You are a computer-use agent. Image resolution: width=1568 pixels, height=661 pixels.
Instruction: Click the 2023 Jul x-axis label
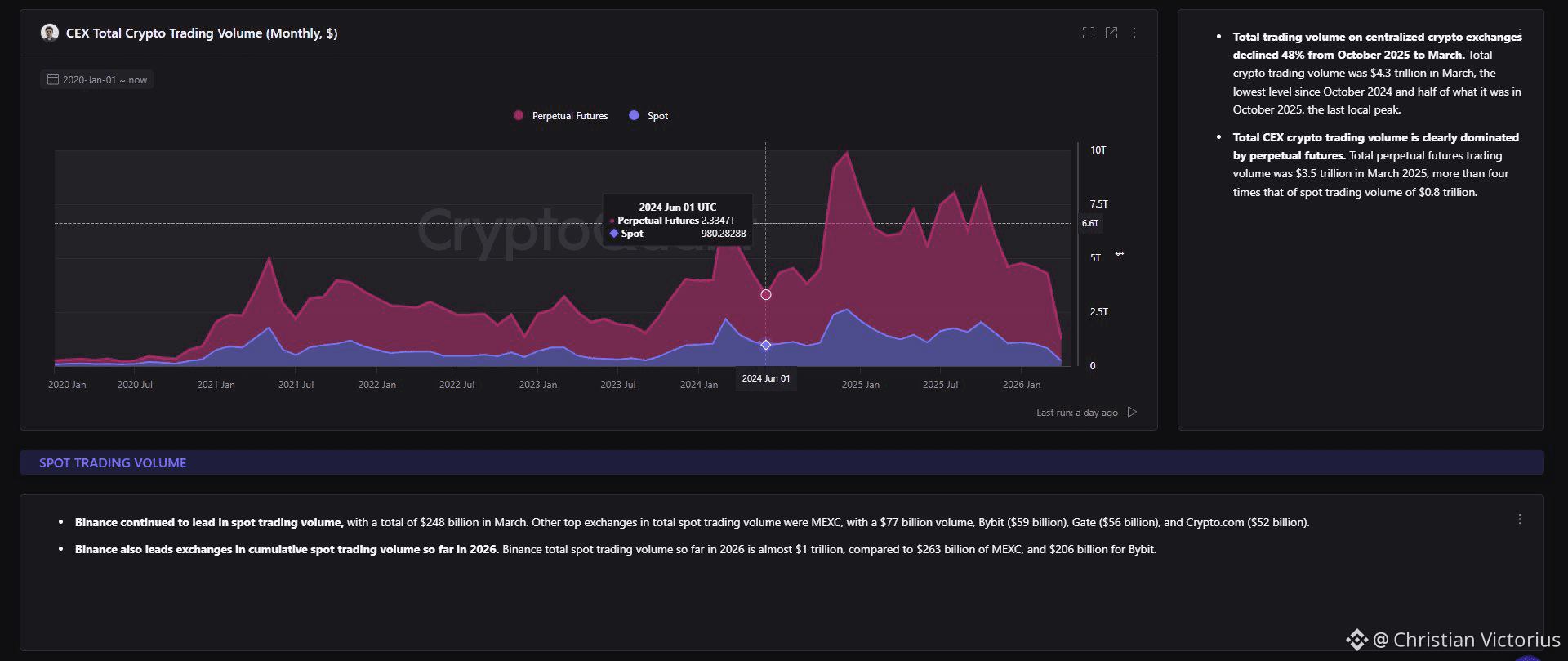click(618, 385)
